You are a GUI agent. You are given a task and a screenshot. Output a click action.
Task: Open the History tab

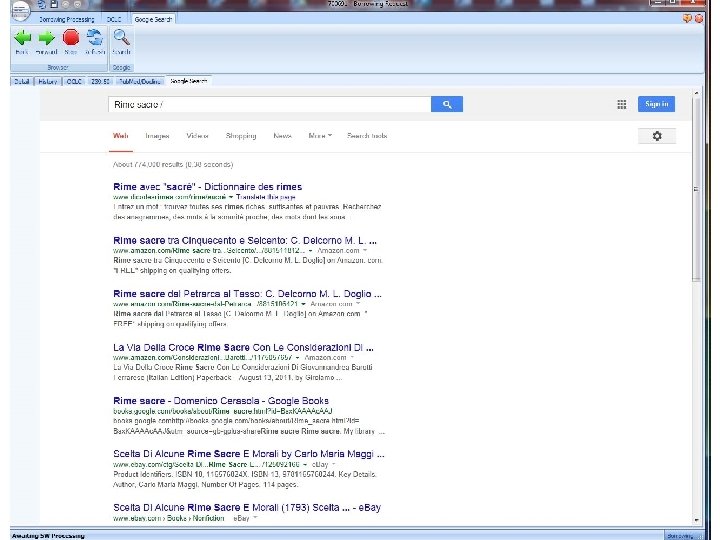pos(48,81)
